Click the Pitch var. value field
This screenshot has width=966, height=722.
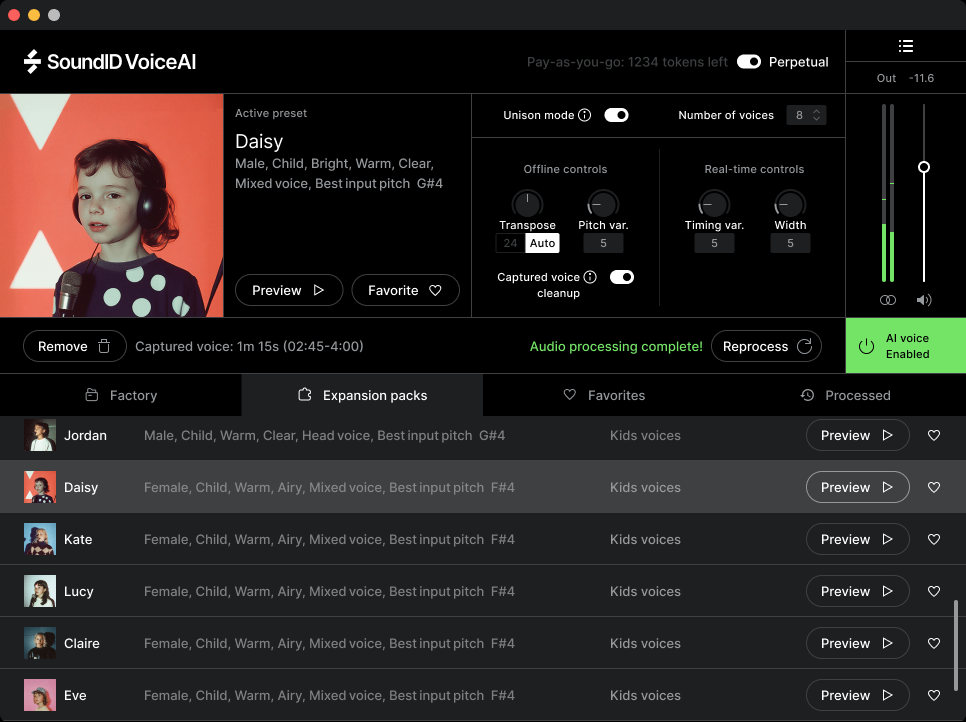(603, 243)
